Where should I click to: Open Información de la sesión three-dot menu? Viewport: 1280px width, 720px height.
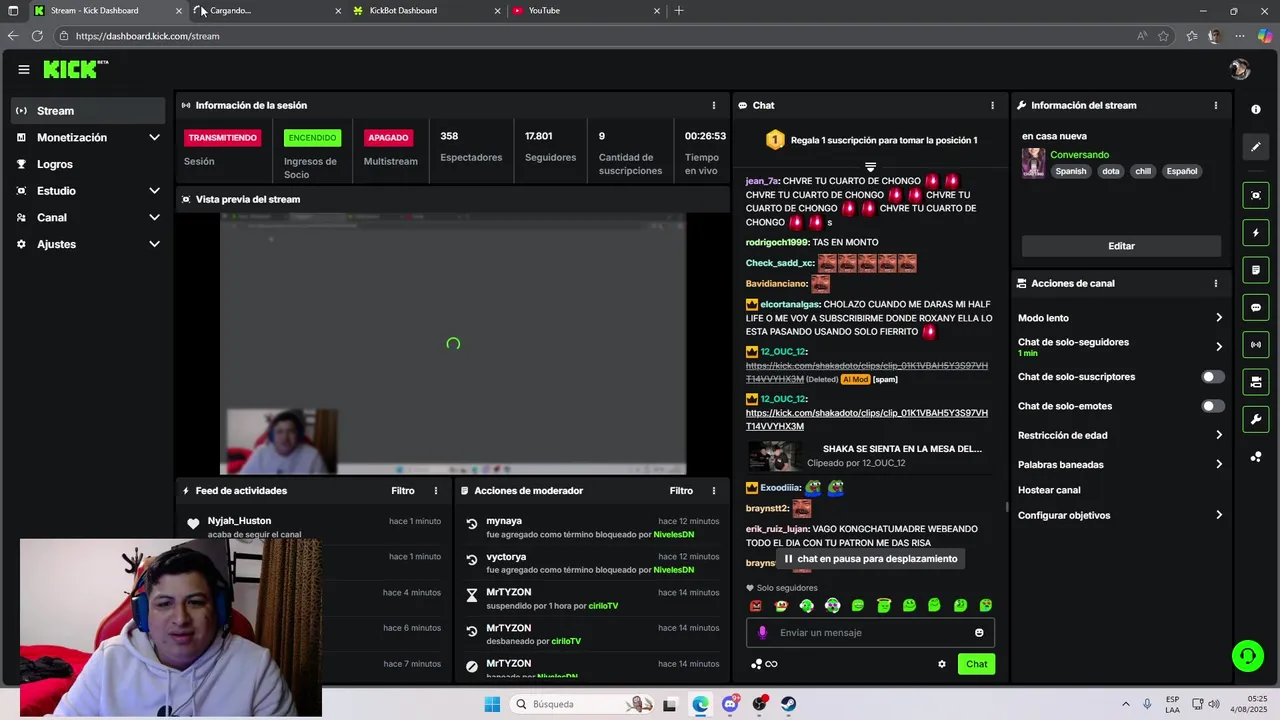(713, 105)
